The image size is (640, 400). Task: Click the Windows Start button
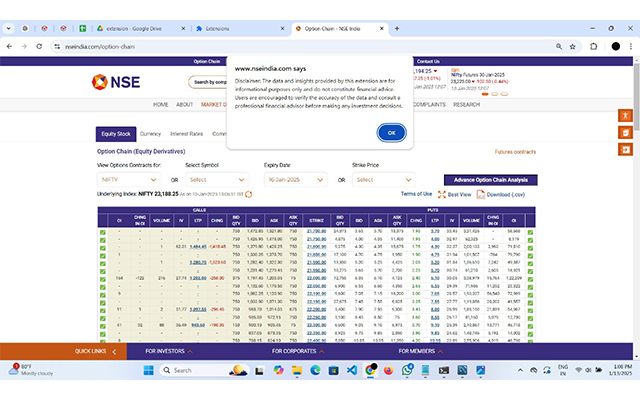[x=149, y=370]
